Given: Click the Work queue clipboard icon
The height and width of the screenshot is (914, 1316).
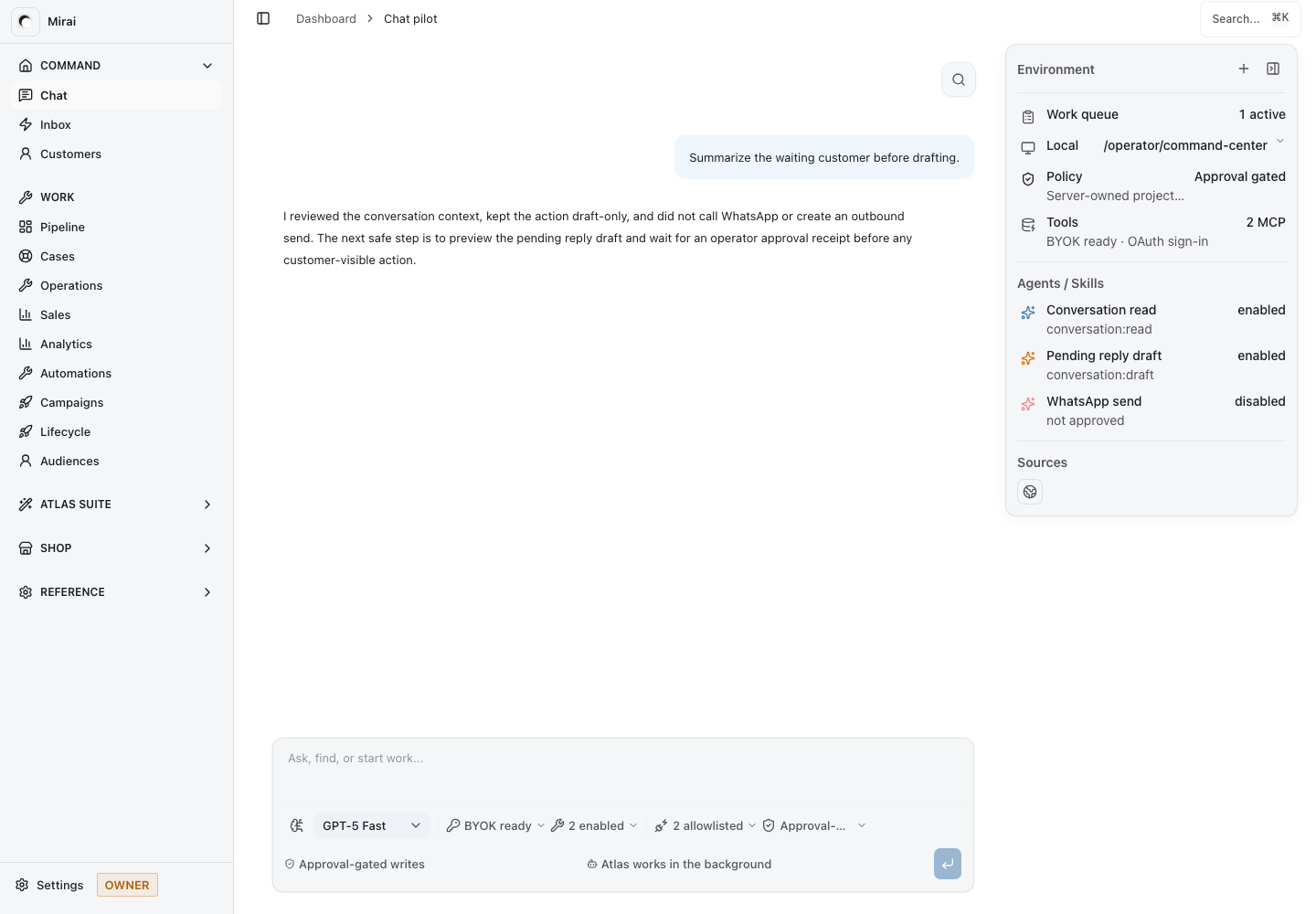Looking at the screenshot, I should [x=1028, y=116].
